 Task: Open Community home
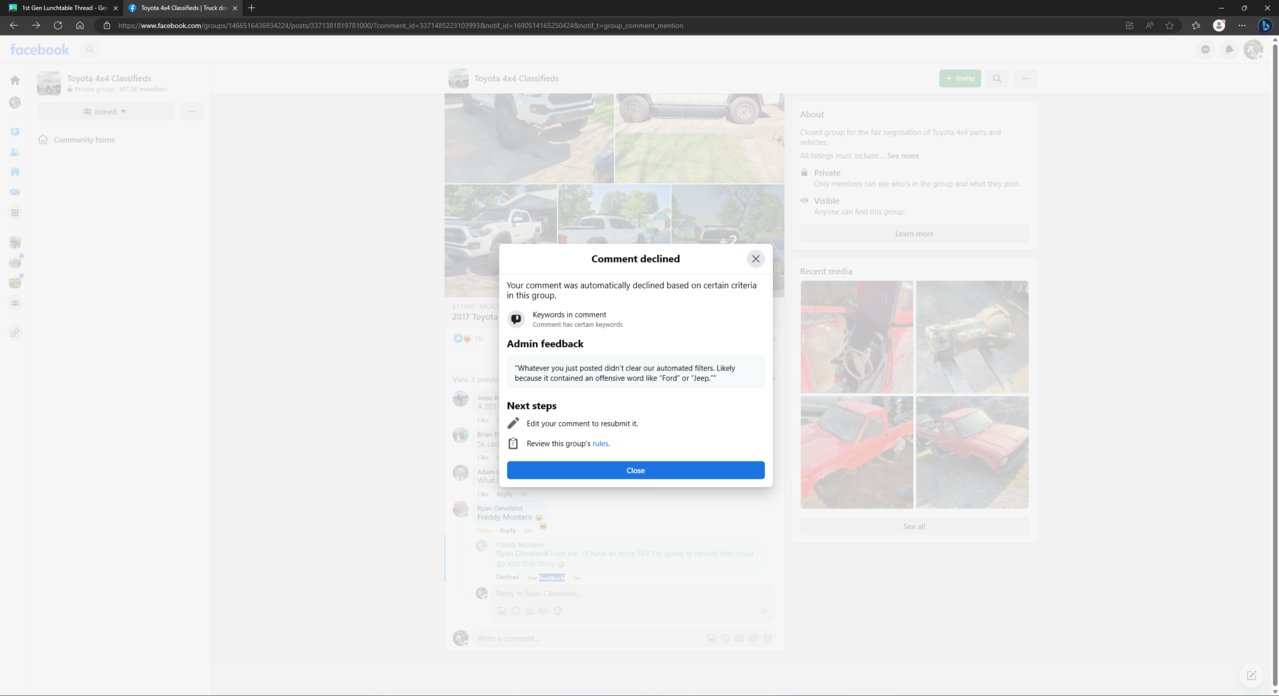(84, 140)
